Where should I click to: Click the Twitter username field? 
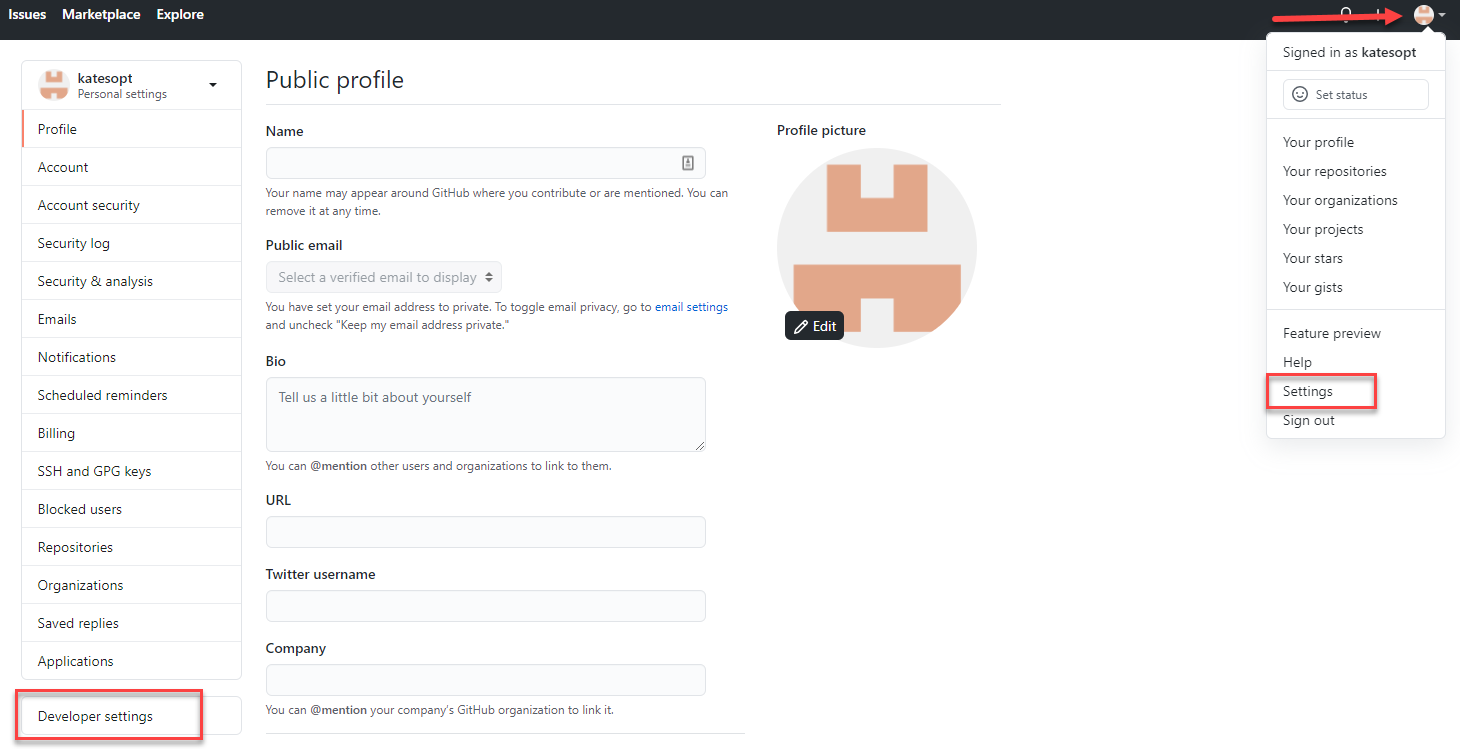pos(485,606)
